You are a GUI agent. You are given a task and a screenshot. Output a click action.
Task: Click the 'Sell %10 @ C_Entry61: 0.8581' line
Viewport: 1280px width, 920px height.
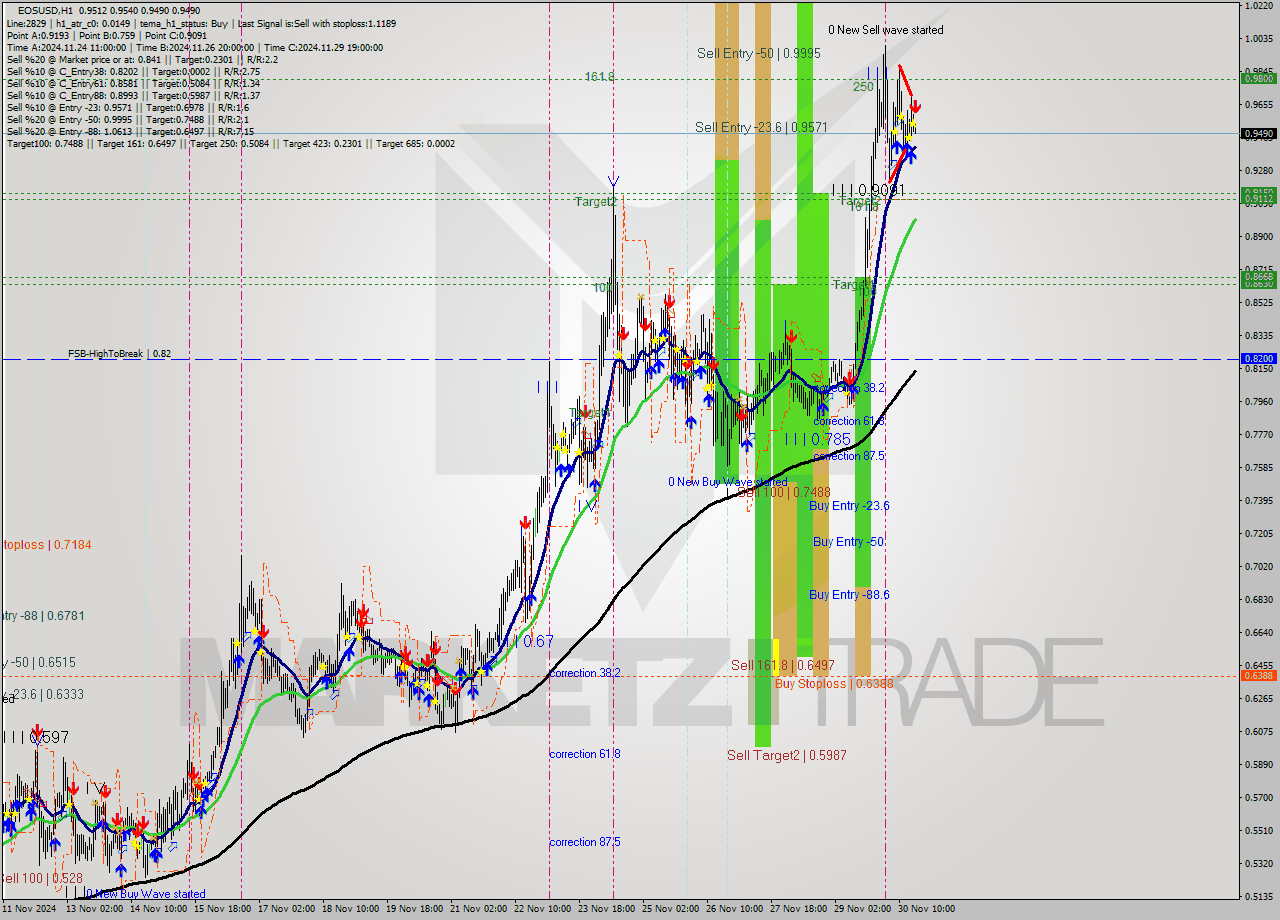point(133,83)
